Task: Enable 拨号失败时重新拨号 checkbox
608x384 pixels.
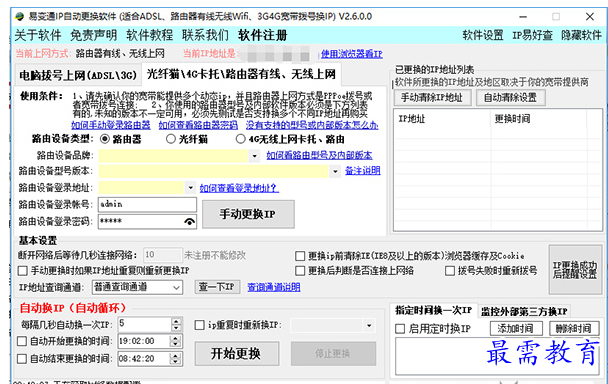Action: tap(450, 271)
